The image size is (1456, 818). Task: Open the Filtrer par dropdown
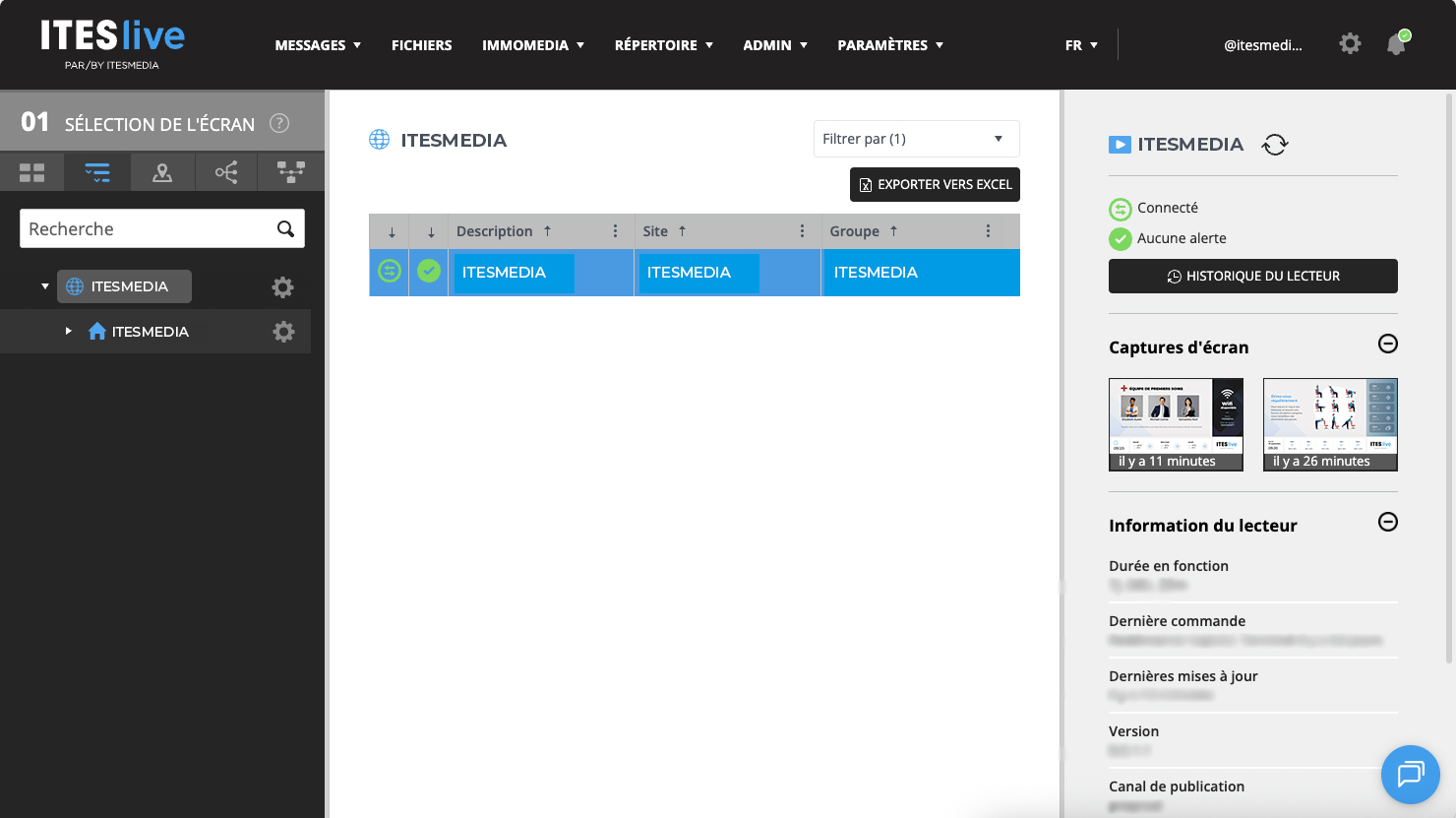tap(916, 139)
